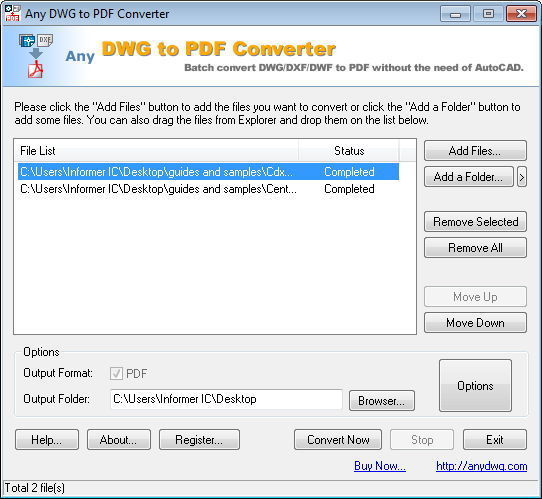Click the Move Up button
The height and width of the screenshot is (499, 542).
coord(475,296)
